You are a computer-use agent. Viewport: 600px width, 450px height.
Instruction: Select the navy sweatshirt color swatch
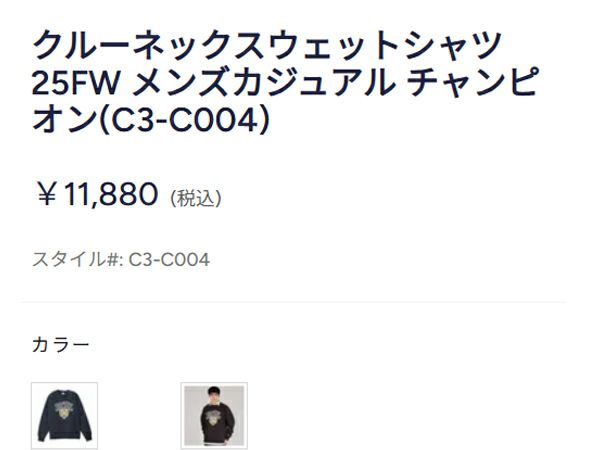[x=64, y=416]
